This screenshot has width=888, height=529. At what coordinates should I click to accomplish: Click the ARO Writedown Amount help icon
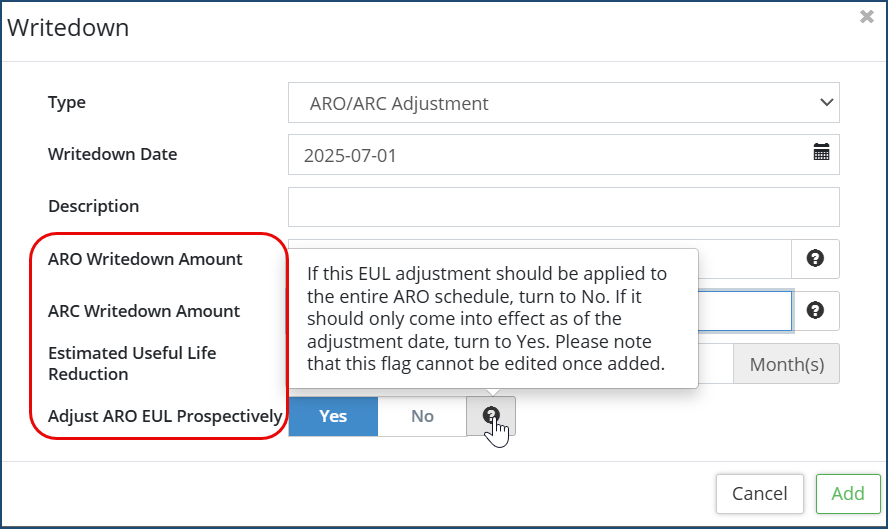pyautogui.click(x=815, y=259)
